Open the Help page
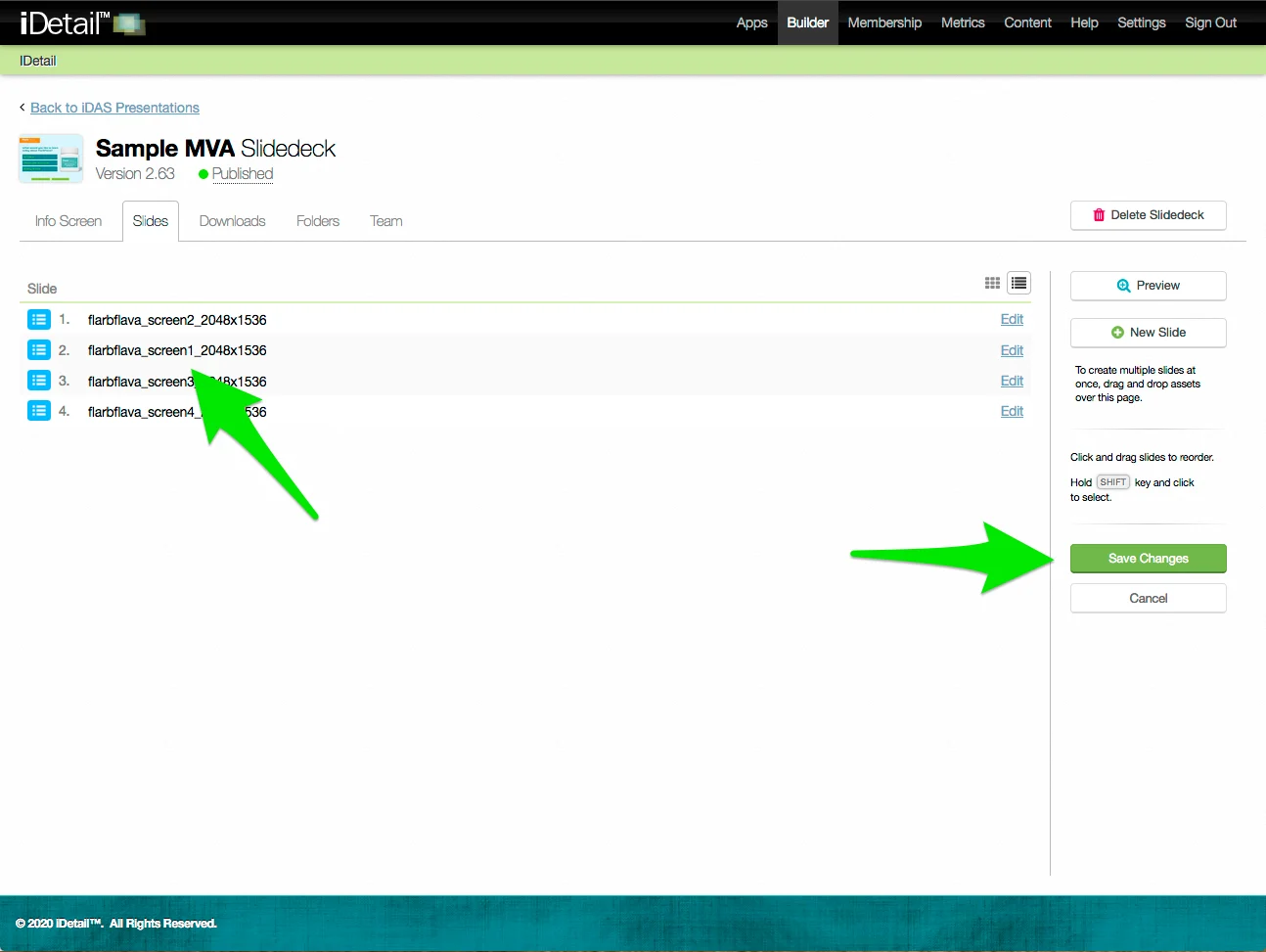The width and height of the screenshot is (1266, 952). 1084,23
